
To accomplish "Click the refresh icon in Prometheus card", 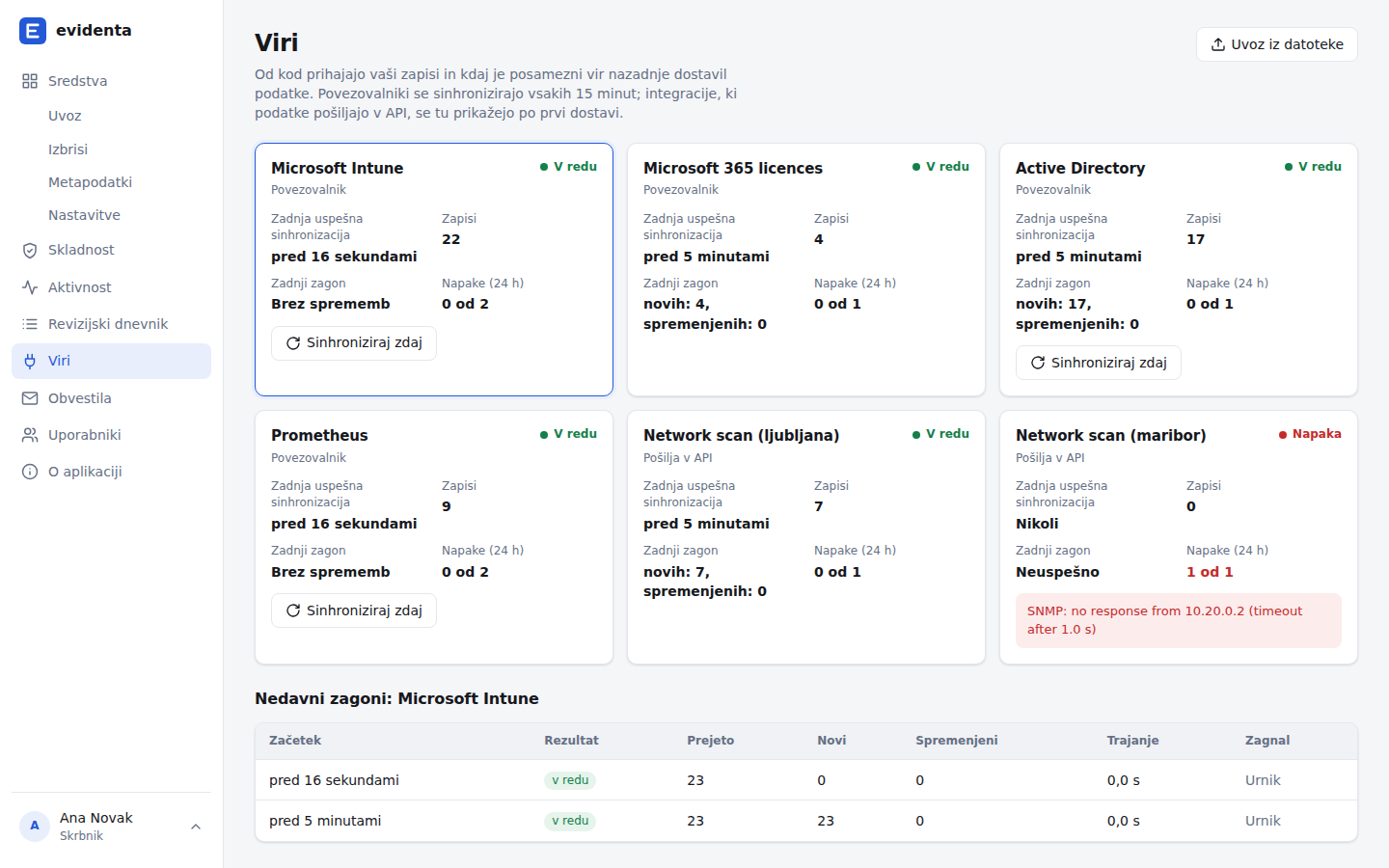I will point(293,610).
